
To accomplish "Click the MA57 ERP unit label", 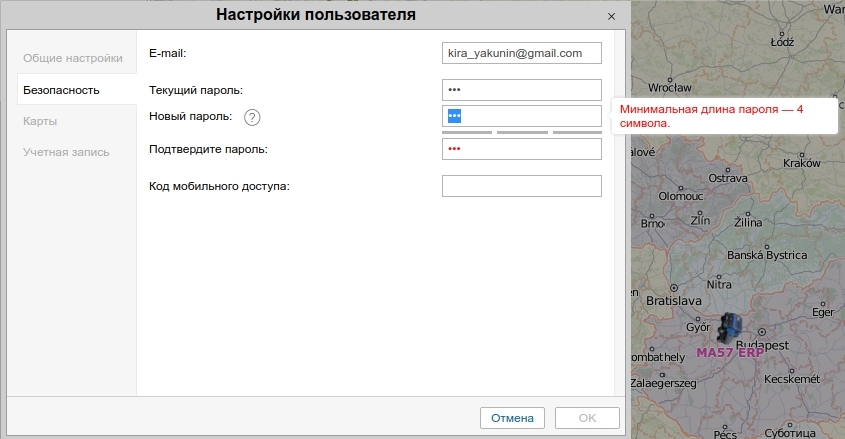I will tap(730, 353).
